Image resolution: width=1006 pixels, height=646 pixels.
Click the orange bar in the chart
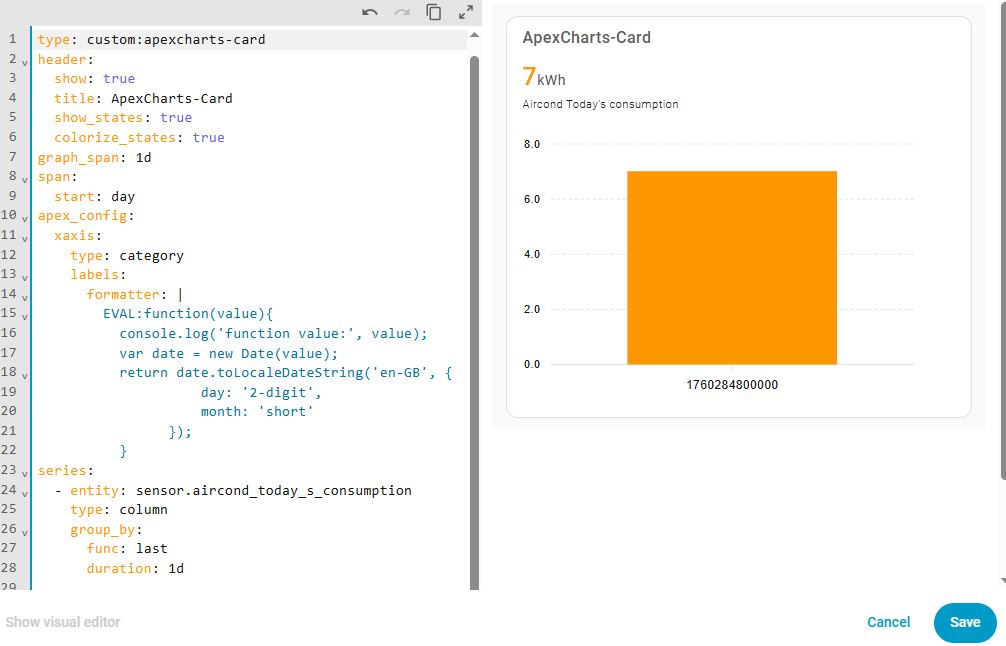point(732,268)
